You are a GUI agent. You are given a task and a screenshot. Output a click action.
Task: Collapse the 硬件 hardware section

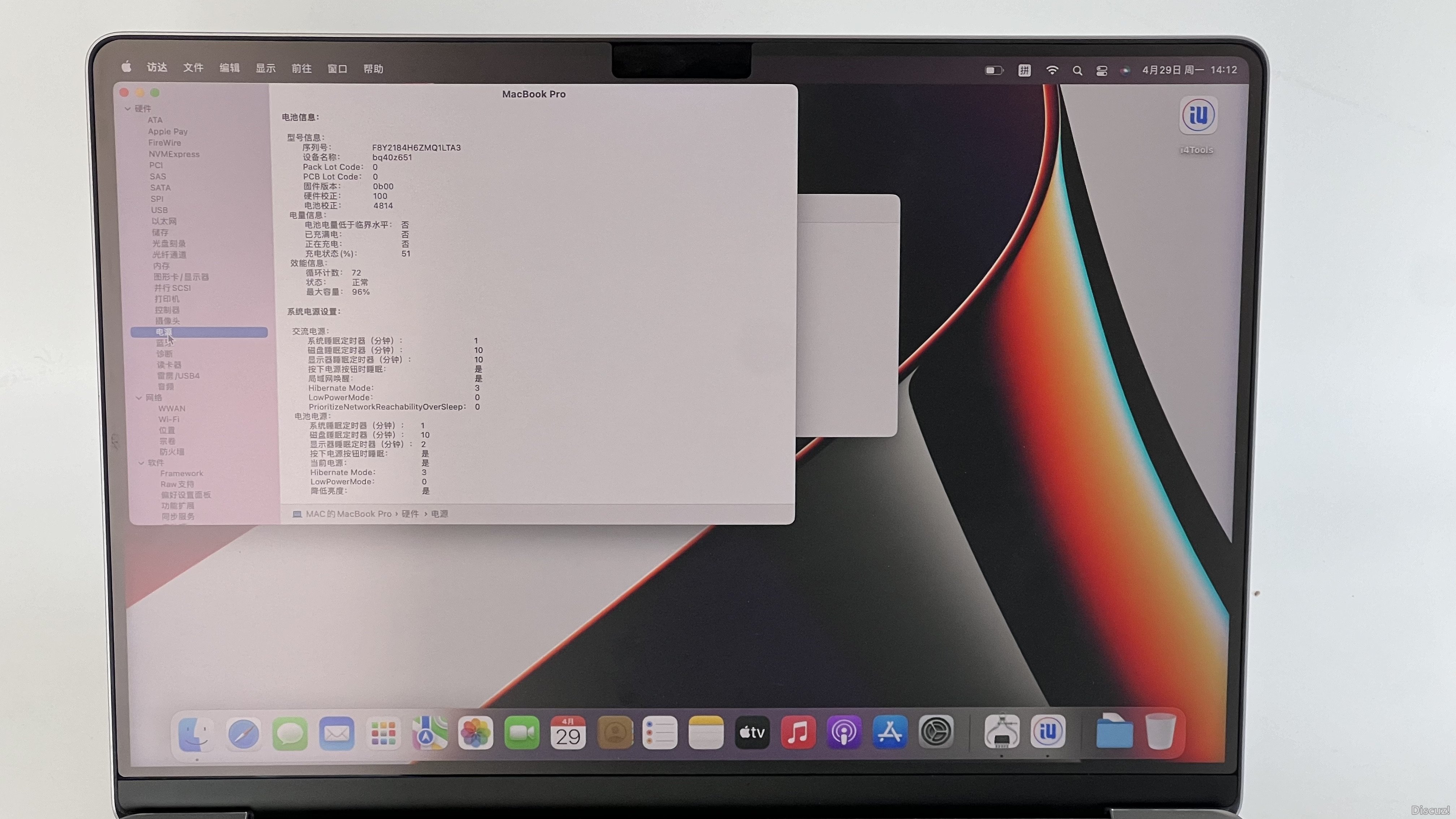128,109
